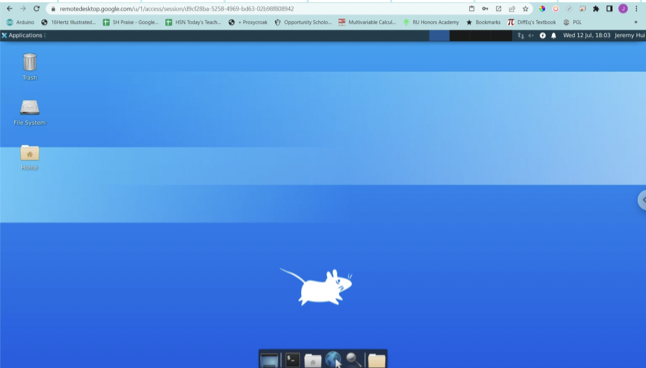The height and width of the screenshot is (368, 646).
Task: Reload the remote desktop page
Action: pos(37,9)
